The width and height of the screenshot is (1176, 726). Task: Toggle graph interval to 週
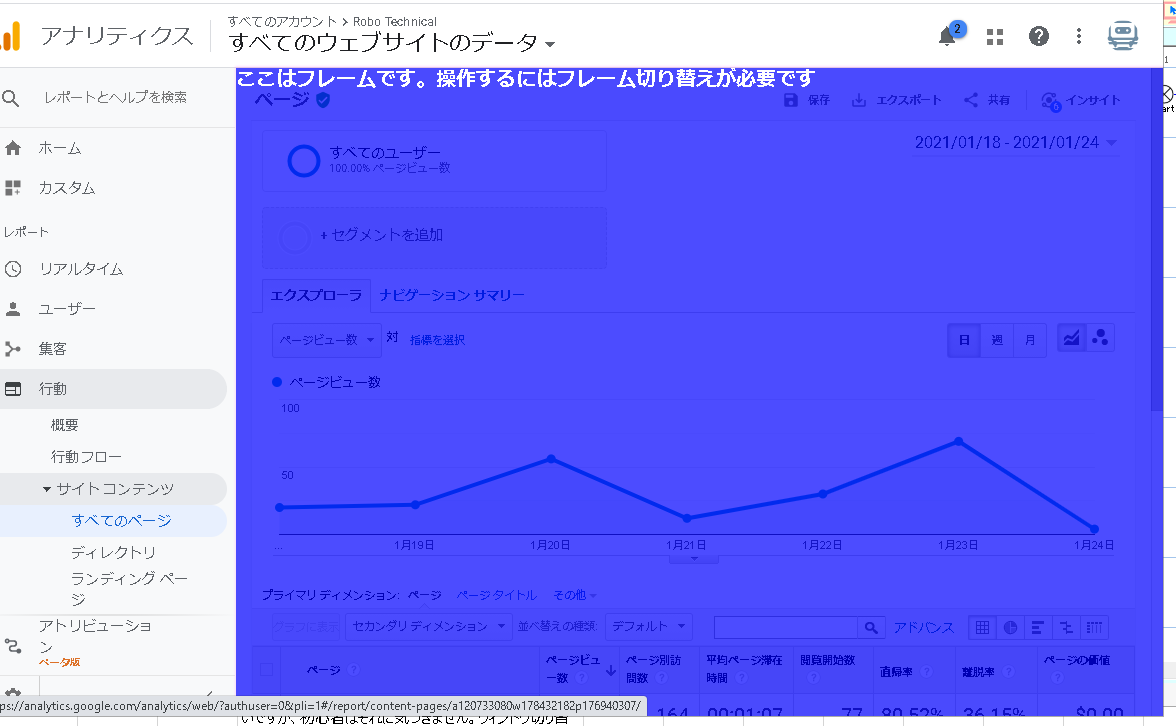point(997,340)
